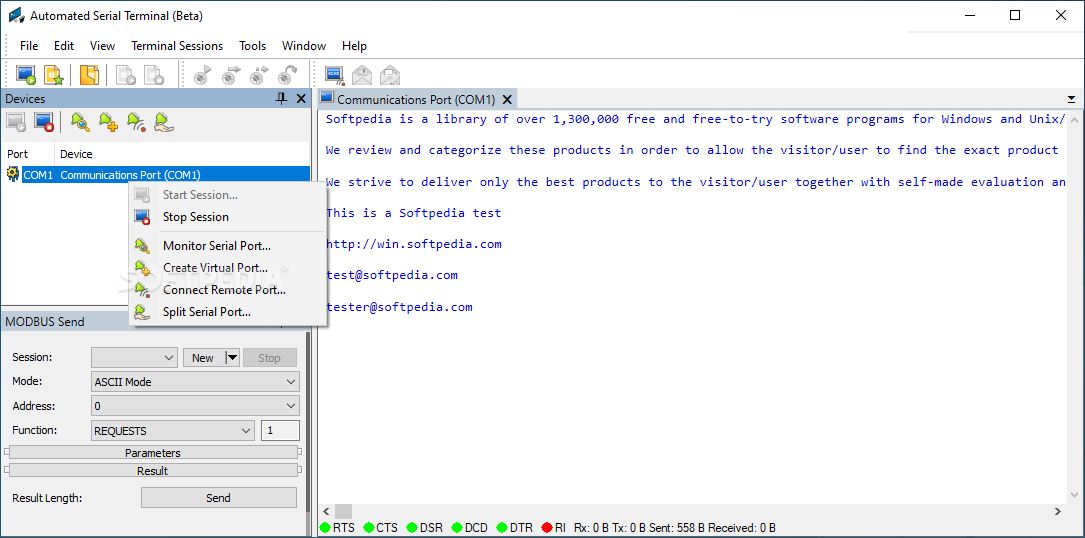
Task: Open the Help menu
Action: click(354, 46)
